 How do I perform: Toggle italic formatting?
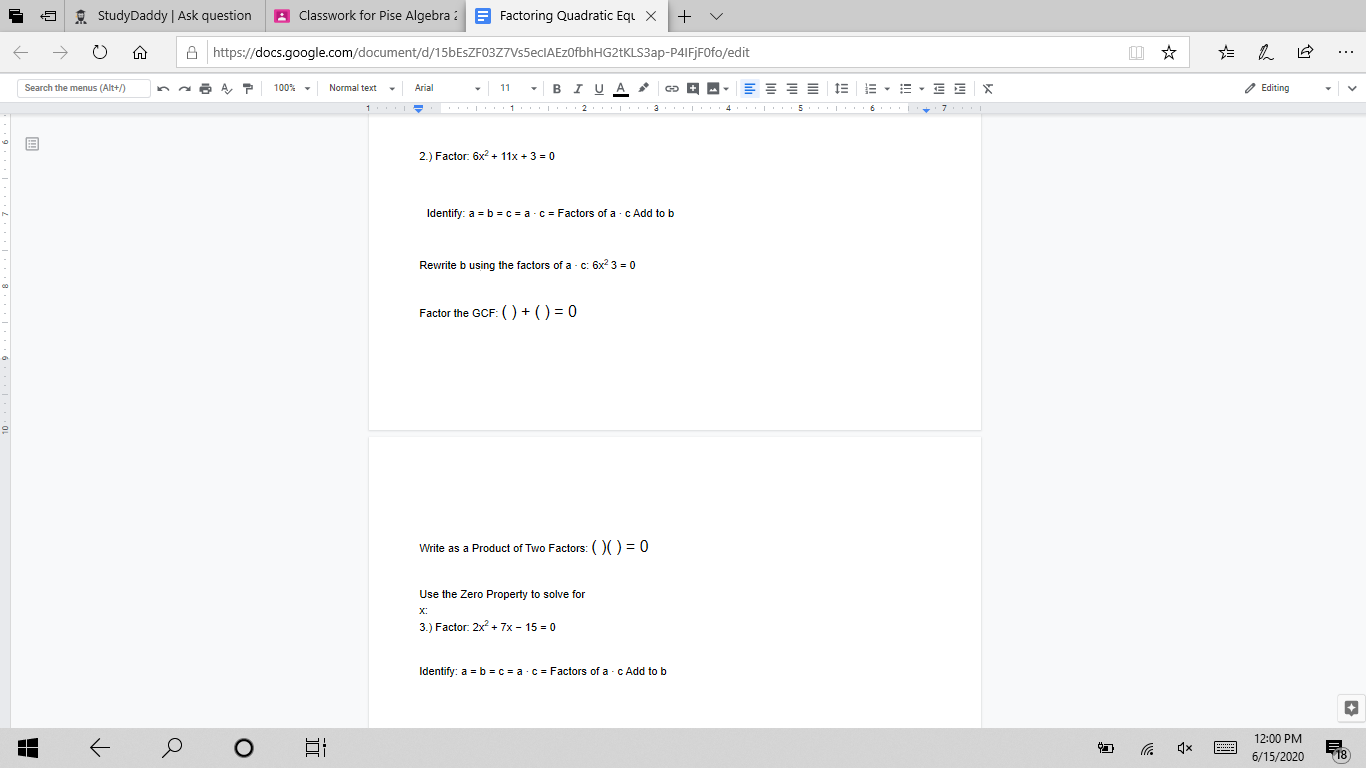(x=578, y=88)
